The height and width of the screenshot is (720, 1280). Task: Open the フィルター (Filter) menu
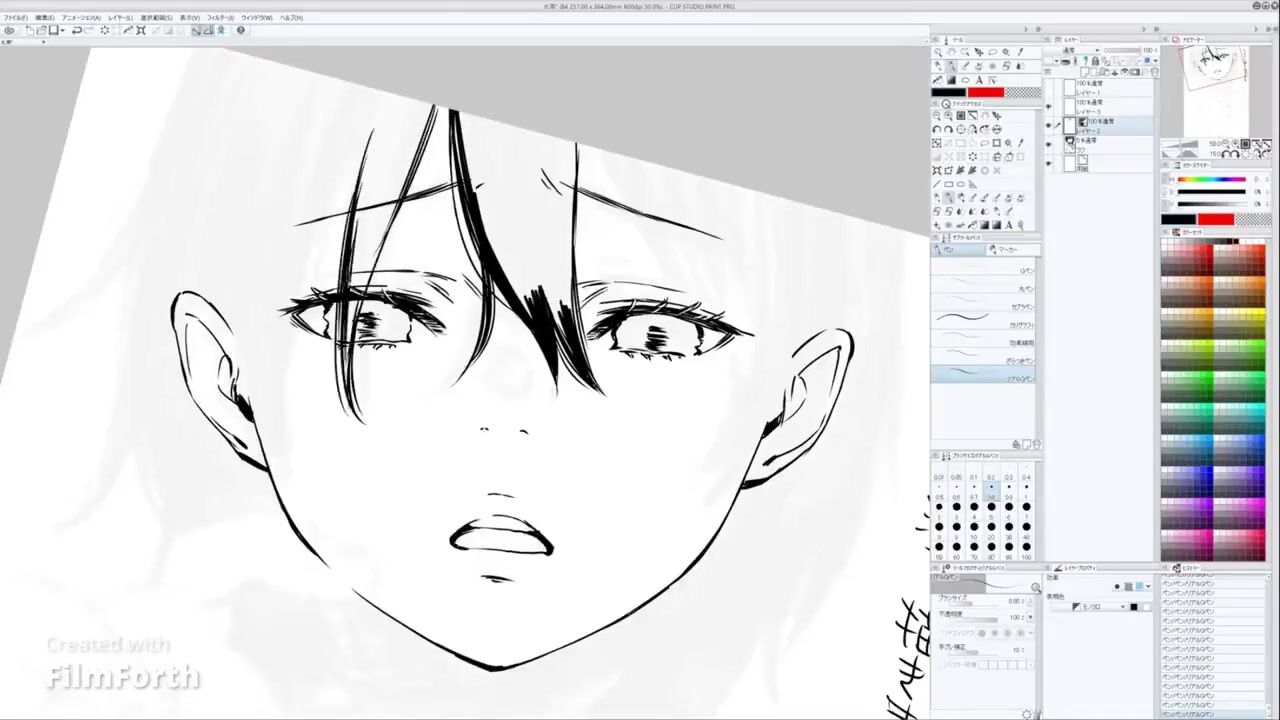(220, 18)
